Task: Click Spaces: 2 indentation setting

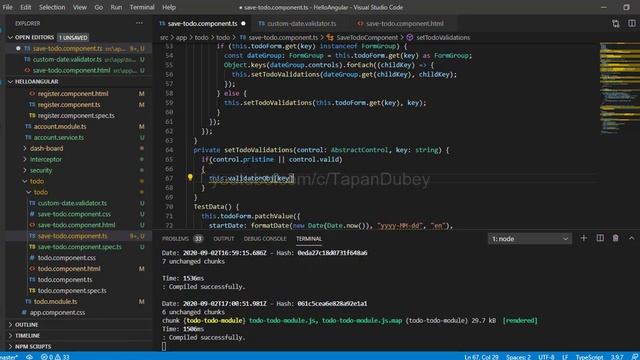Action: (518, 357)
